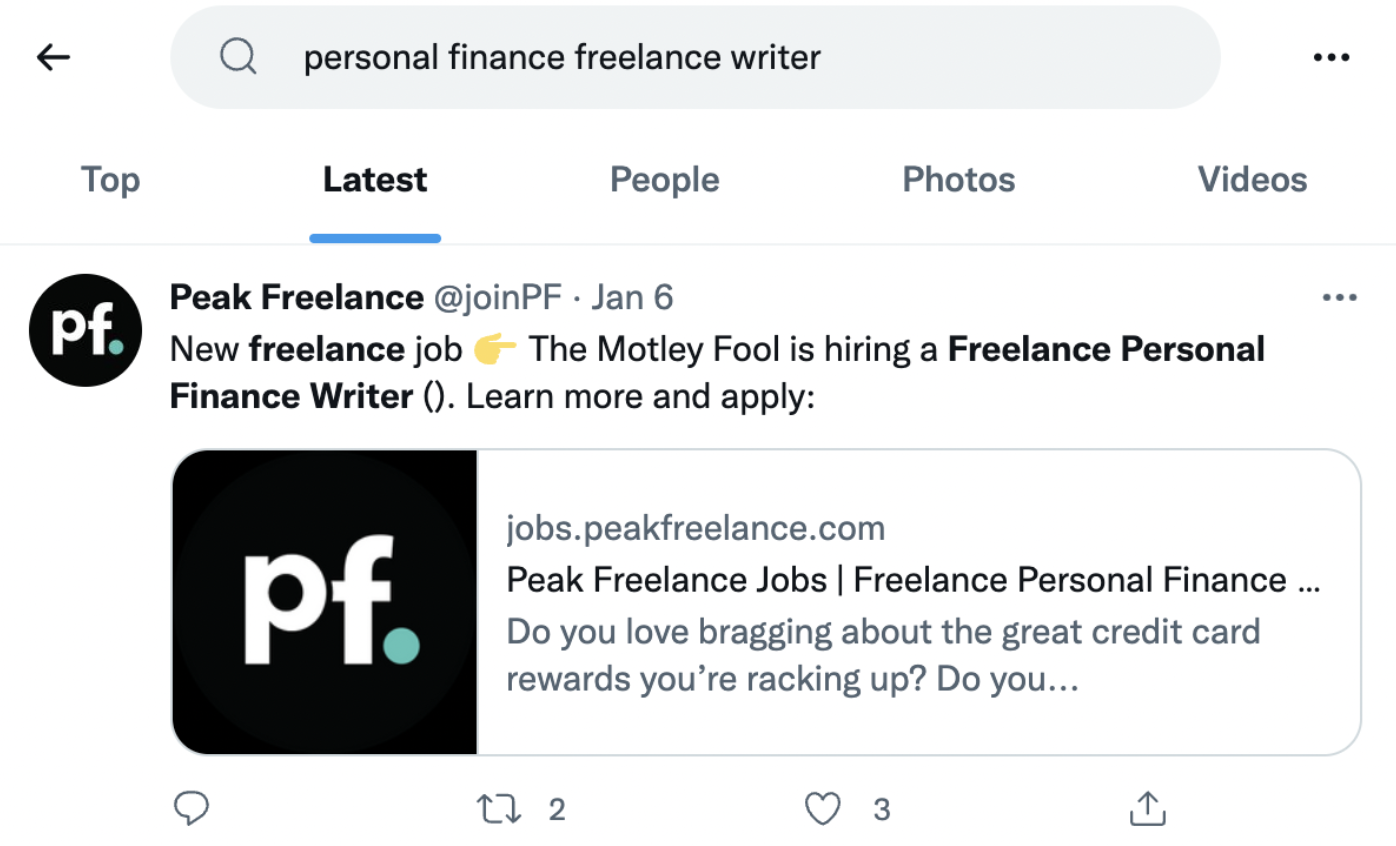Open the Photos tab
The image size is (1396, 846).
958,180
